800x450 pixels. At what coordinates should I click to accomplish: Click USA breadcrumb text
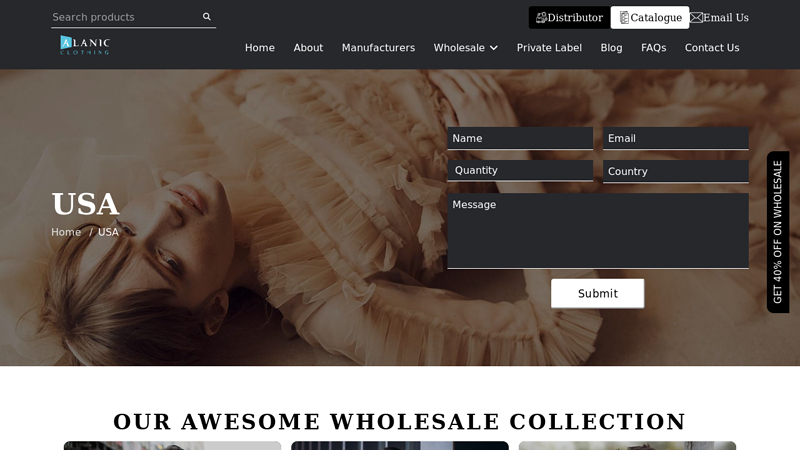point(108,232)
